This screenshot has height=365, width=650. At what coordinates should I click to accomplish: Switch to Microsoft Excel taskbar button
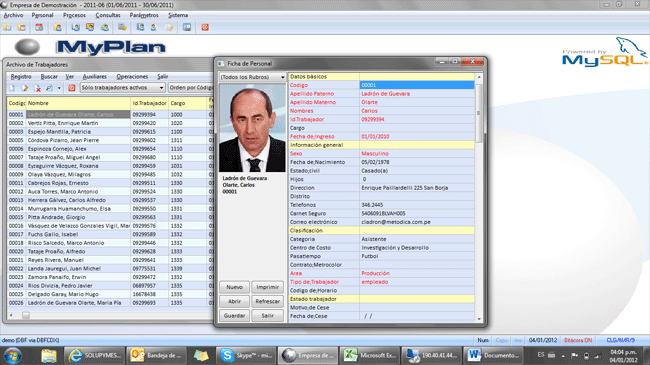[370, 356]
